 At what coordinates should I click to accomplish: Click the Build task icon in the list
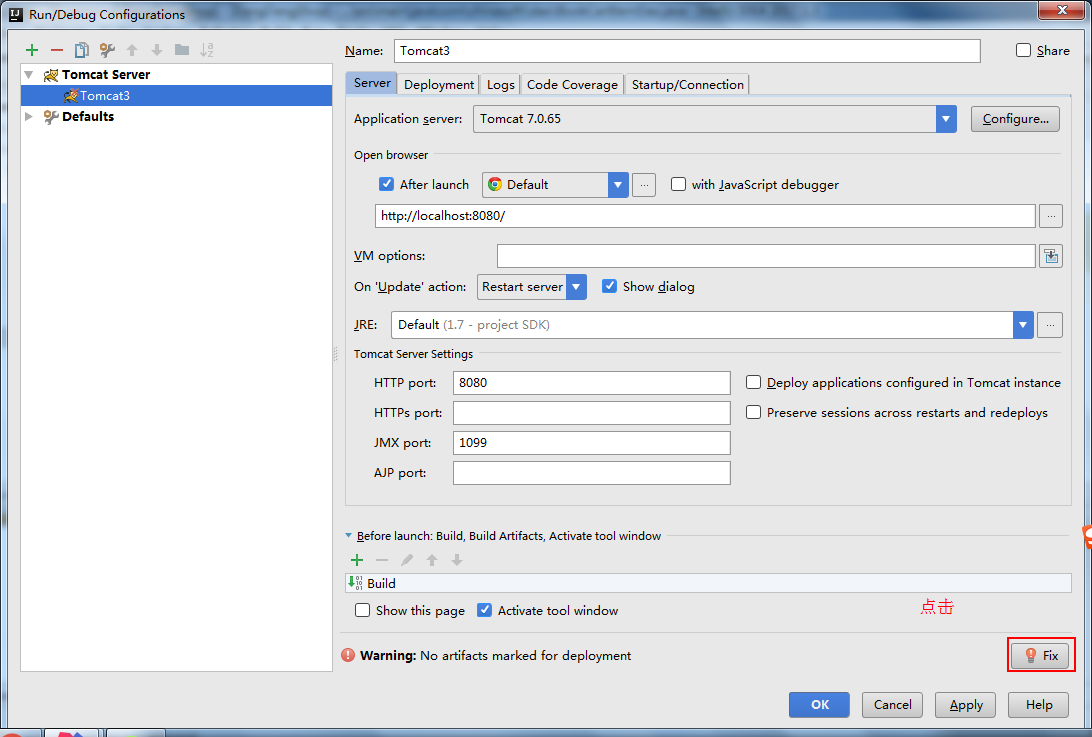(355, 583)
